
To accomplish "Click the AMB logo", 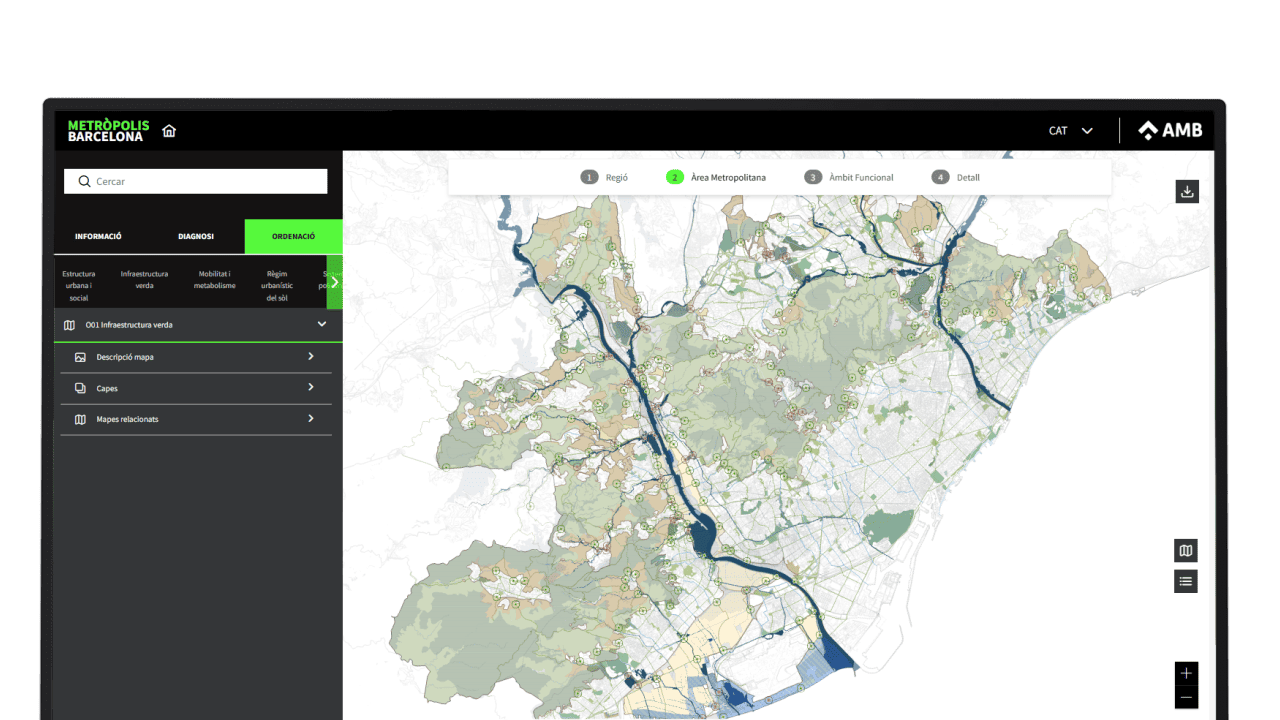I will point(1170,131).
